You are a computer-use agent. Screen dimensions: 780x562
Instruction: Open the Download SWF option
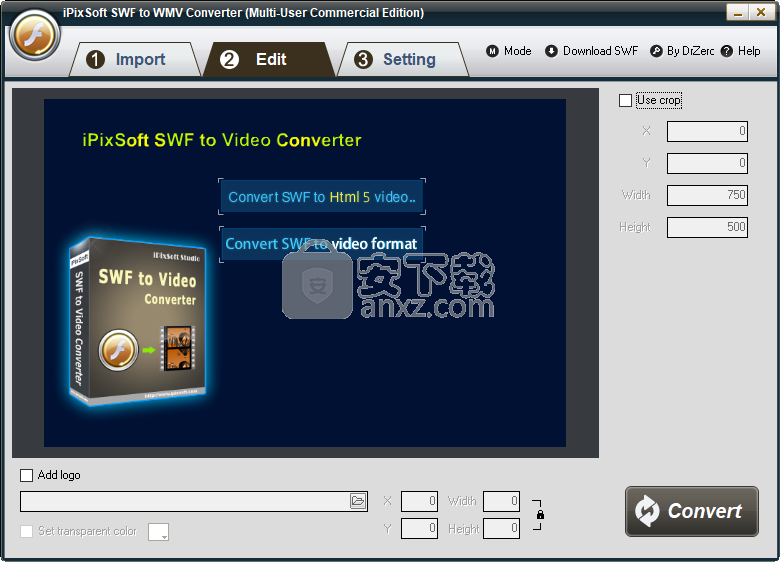(591, 51)
